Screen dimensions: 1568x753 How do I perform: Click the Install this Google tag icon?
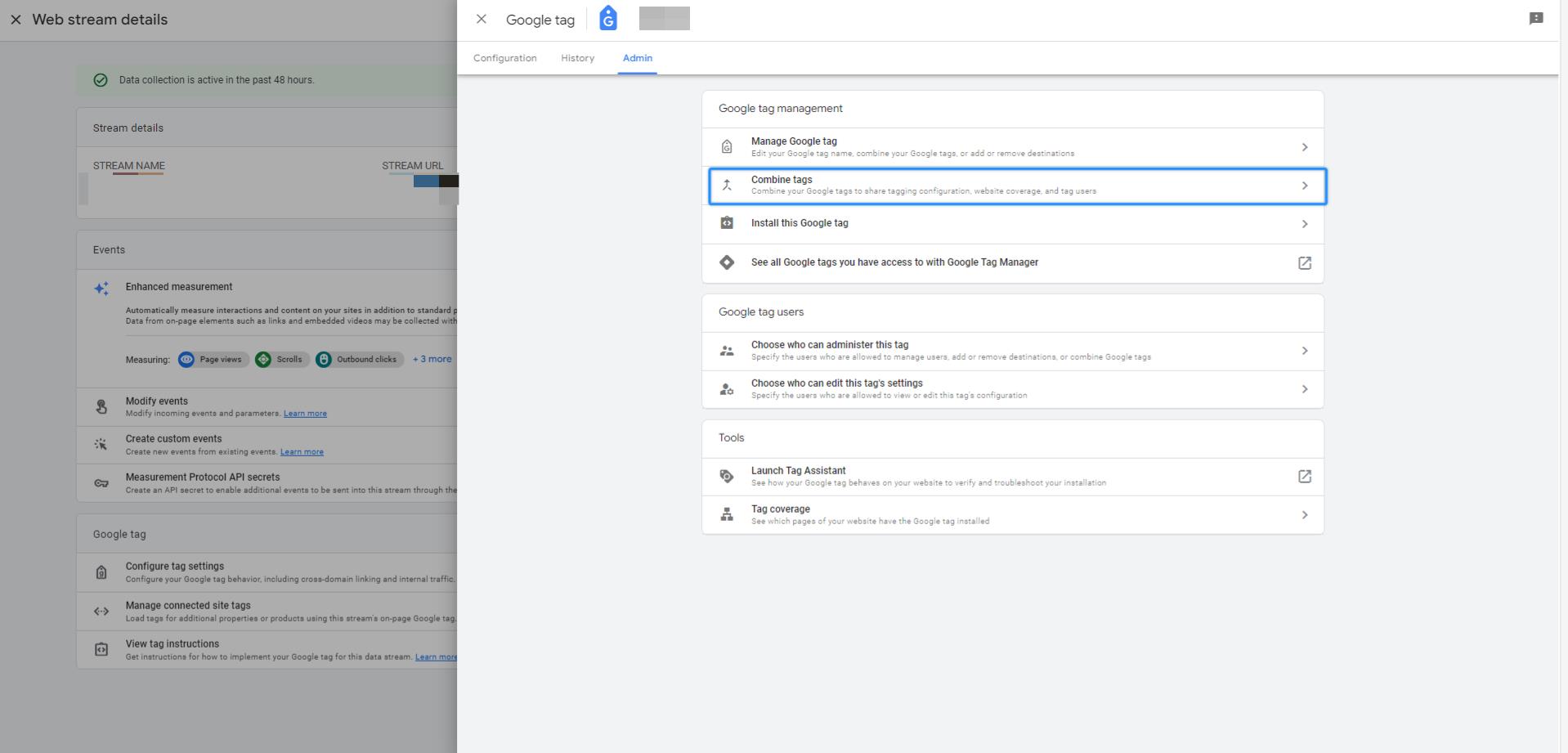[727, 223]
